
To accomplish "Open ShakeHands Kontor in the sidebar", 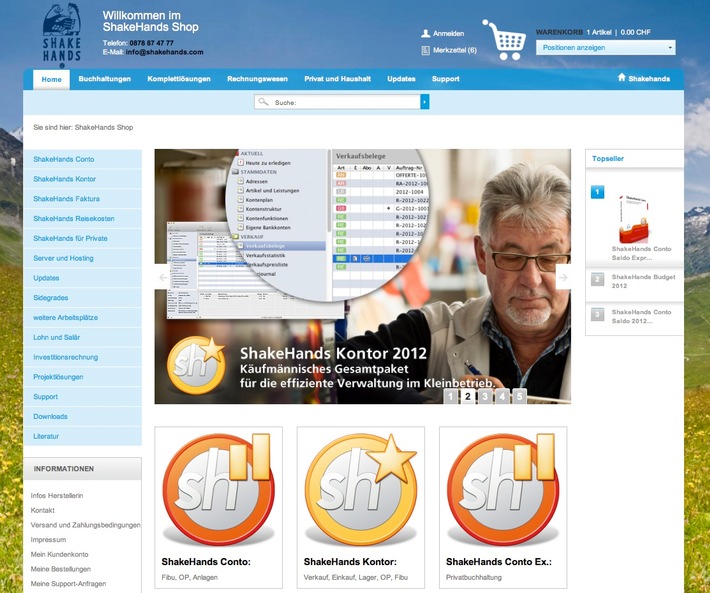I will coord(82,179).
